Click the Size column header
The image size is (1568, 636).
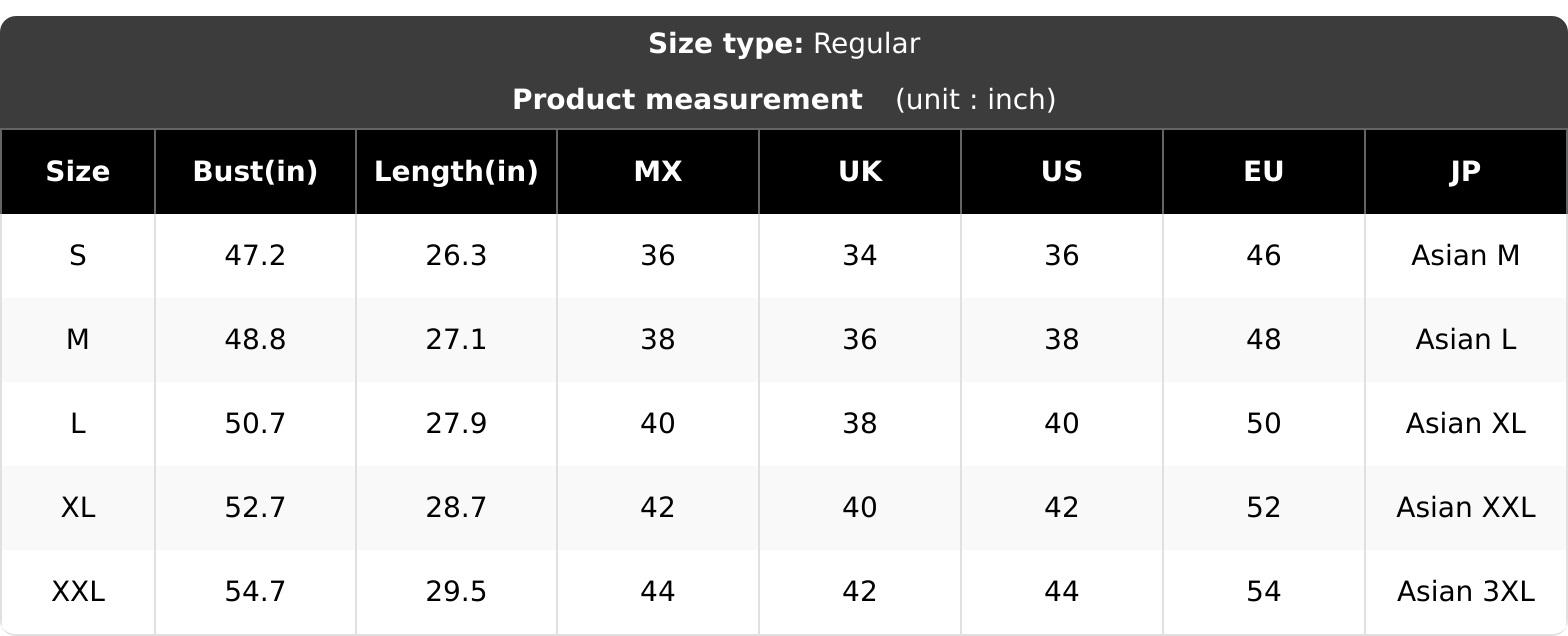coord(78,172)
